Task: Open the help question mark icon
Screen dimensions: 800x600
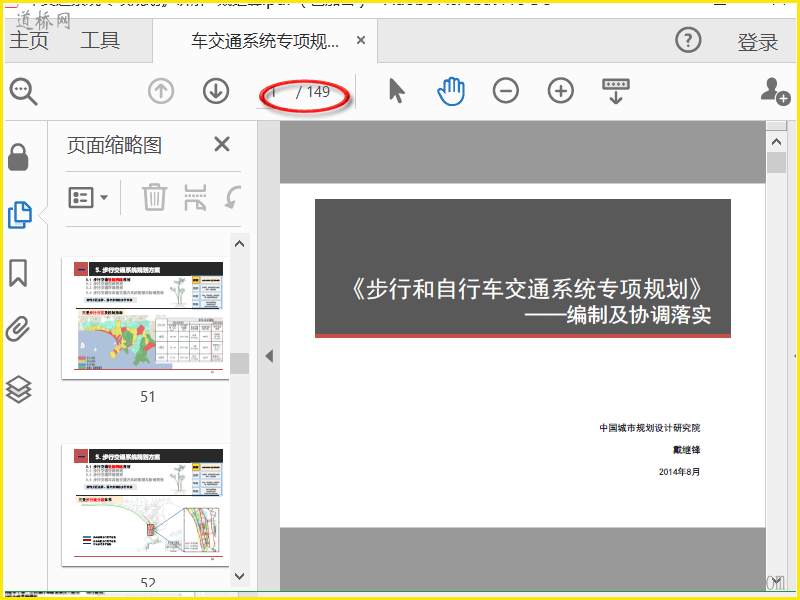Action: click(x=688, y=40)
